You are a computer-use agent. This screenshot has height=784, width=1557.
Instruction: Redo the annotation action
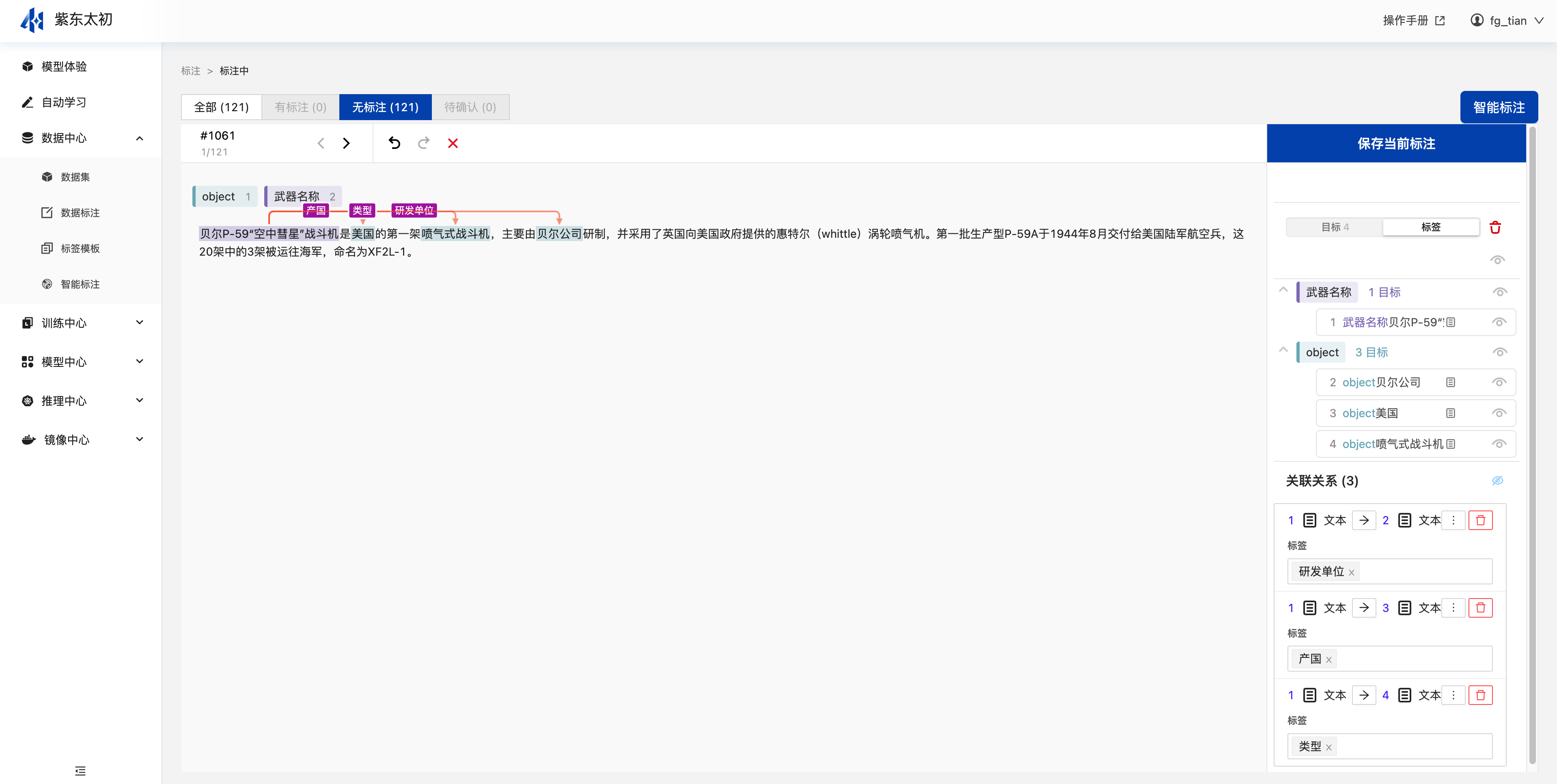click(424, 143)
